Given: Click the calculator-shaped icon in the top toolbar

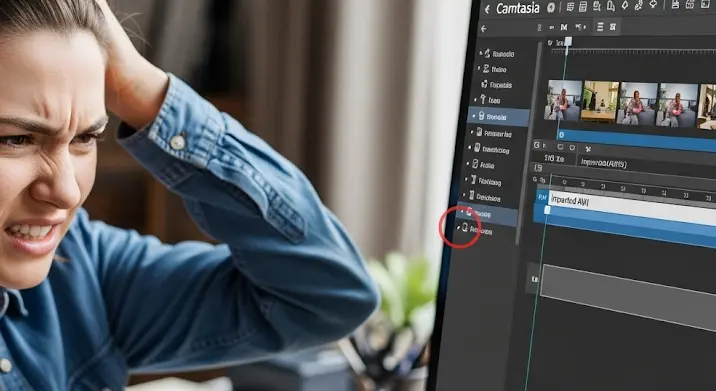Looking at the screenshot, I should coord(583,6).
